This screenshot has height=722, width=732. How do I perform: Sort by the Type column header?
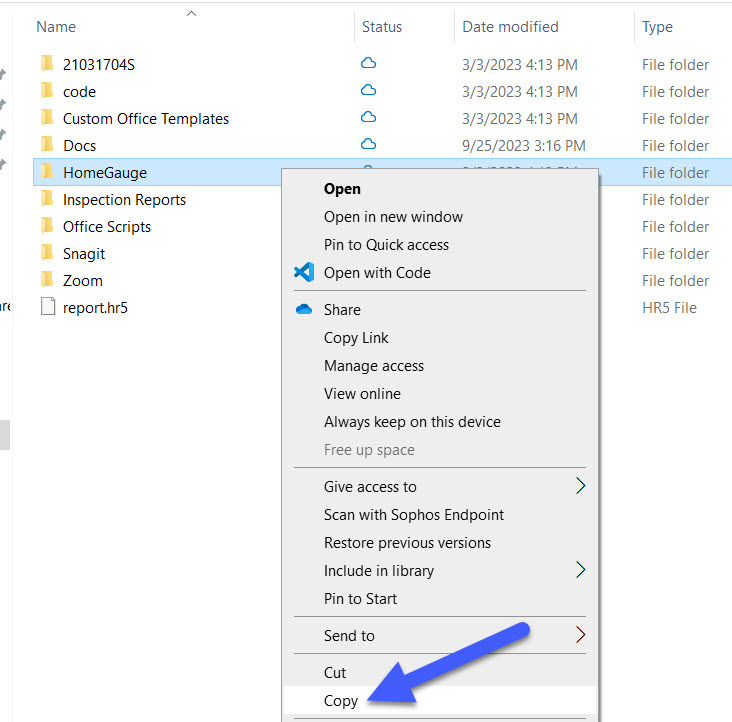(x=657, y=28)
